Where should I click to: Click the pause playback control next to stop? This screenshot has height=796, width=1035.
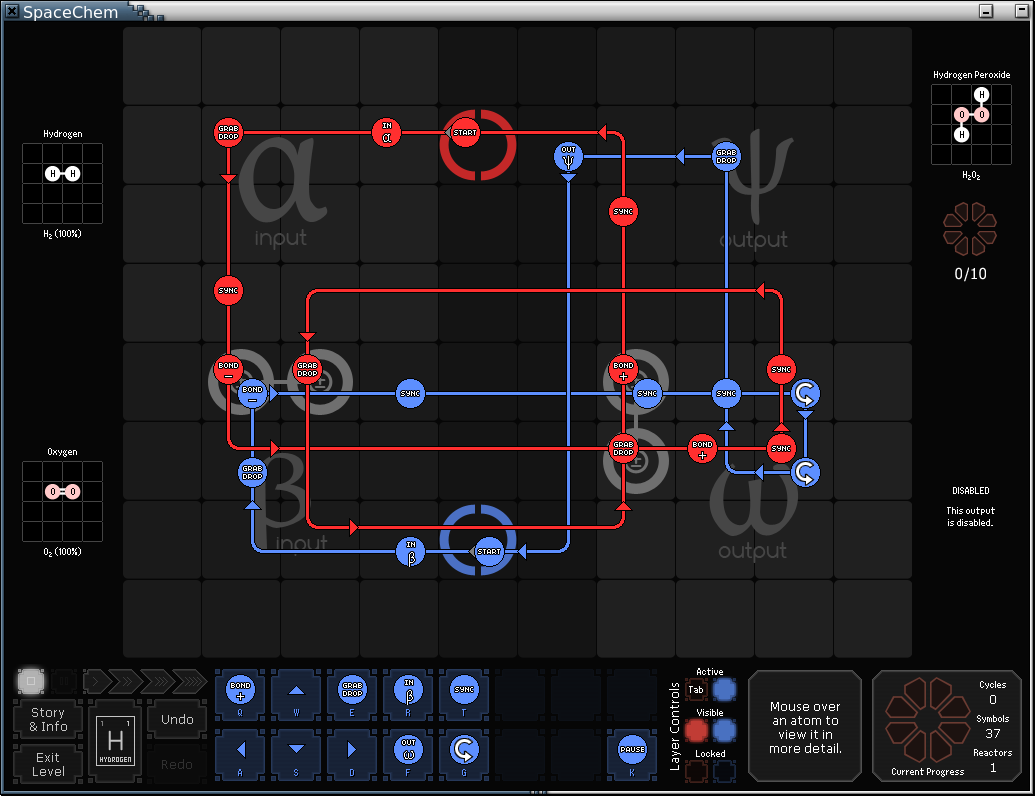click(x=64, y=680)
